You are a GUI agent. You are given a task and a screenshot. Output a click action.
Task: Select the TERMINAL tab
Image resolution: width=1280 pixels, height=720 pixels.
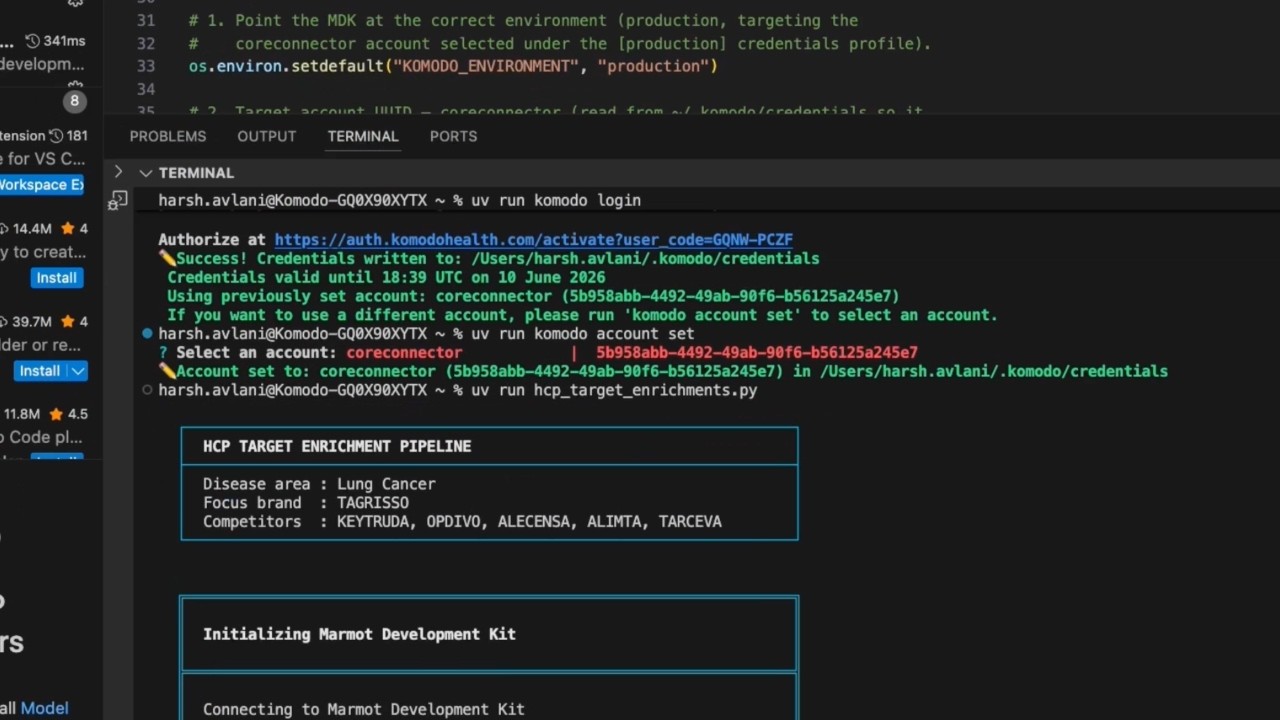tap(363, 136)
